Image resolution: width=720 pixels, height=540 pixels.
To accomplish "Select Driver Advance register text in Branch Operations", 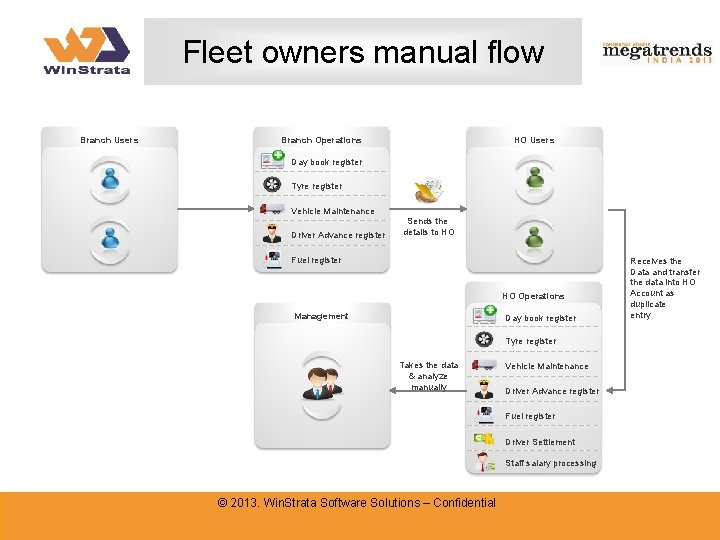I will [338, 235].
